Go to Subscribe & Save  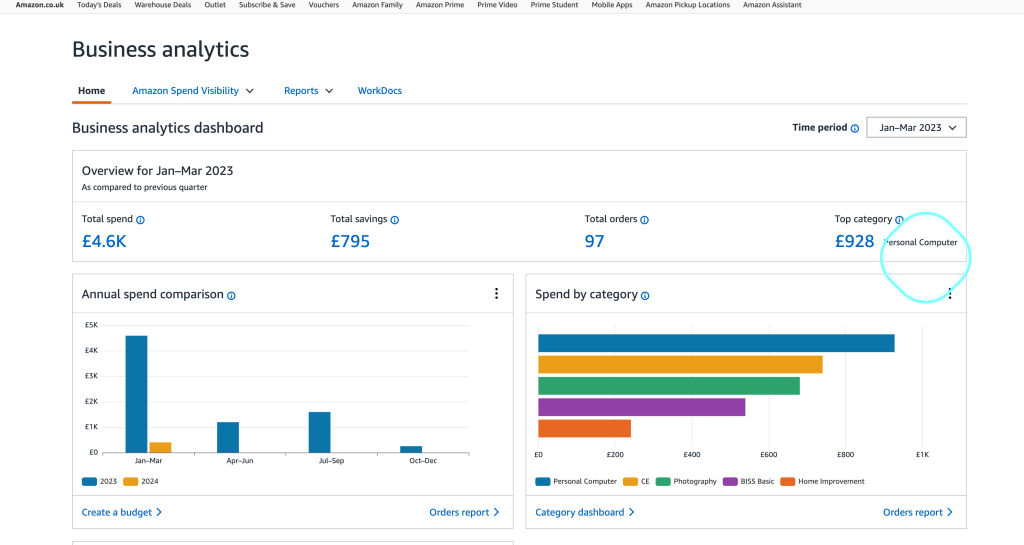coord(267,5)
